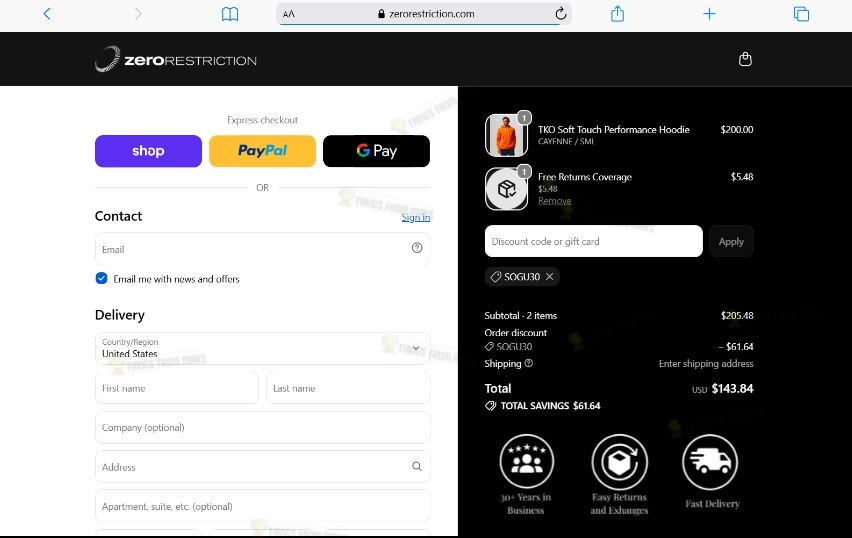This screenshot has height=538, width=852.
Task: Pay with PayPal button
Action: click(262, 151)
